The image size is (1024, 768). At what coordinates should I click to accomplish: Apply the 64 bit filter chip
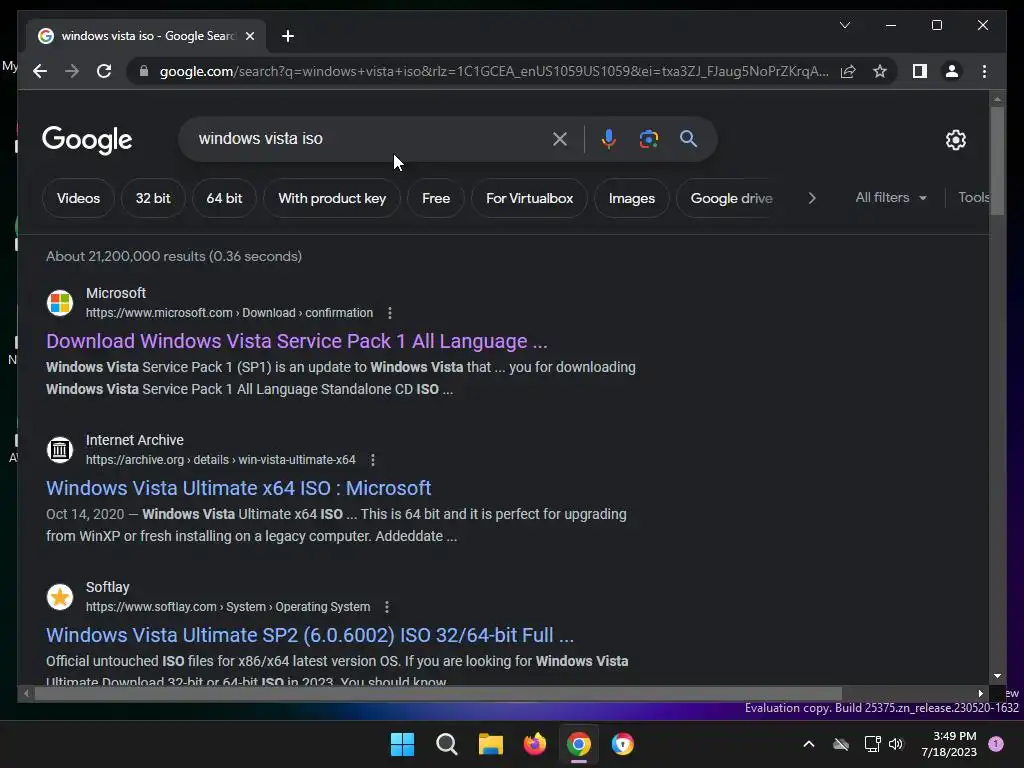tap(224, 198)
